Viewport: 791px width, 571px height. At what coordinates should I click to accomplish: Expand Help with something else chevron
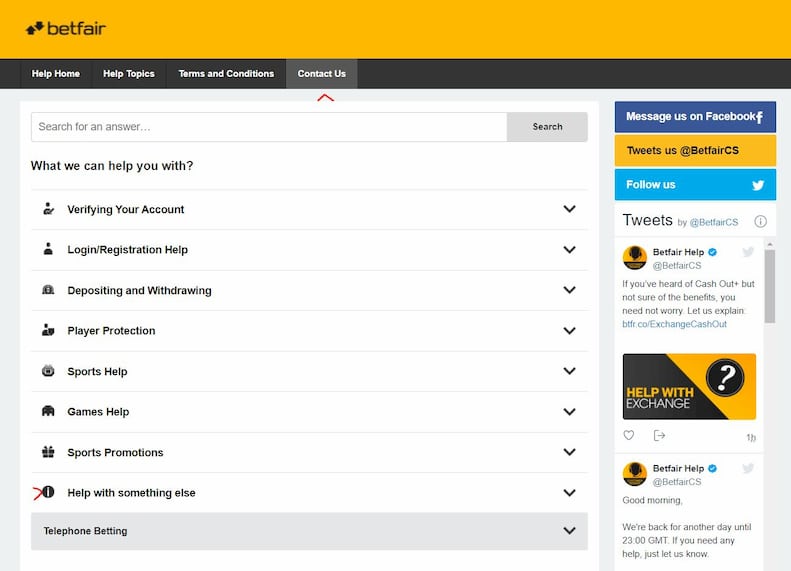570,493
